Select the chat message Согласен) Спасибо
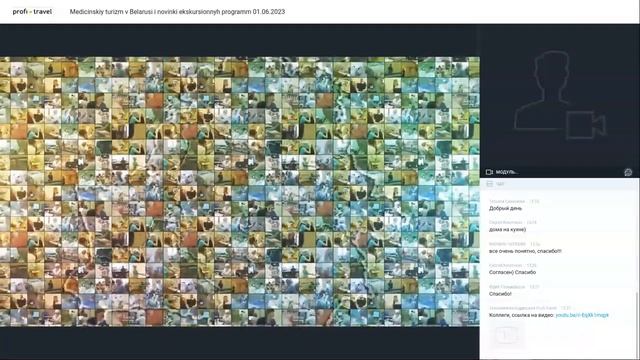 point(512,272)
